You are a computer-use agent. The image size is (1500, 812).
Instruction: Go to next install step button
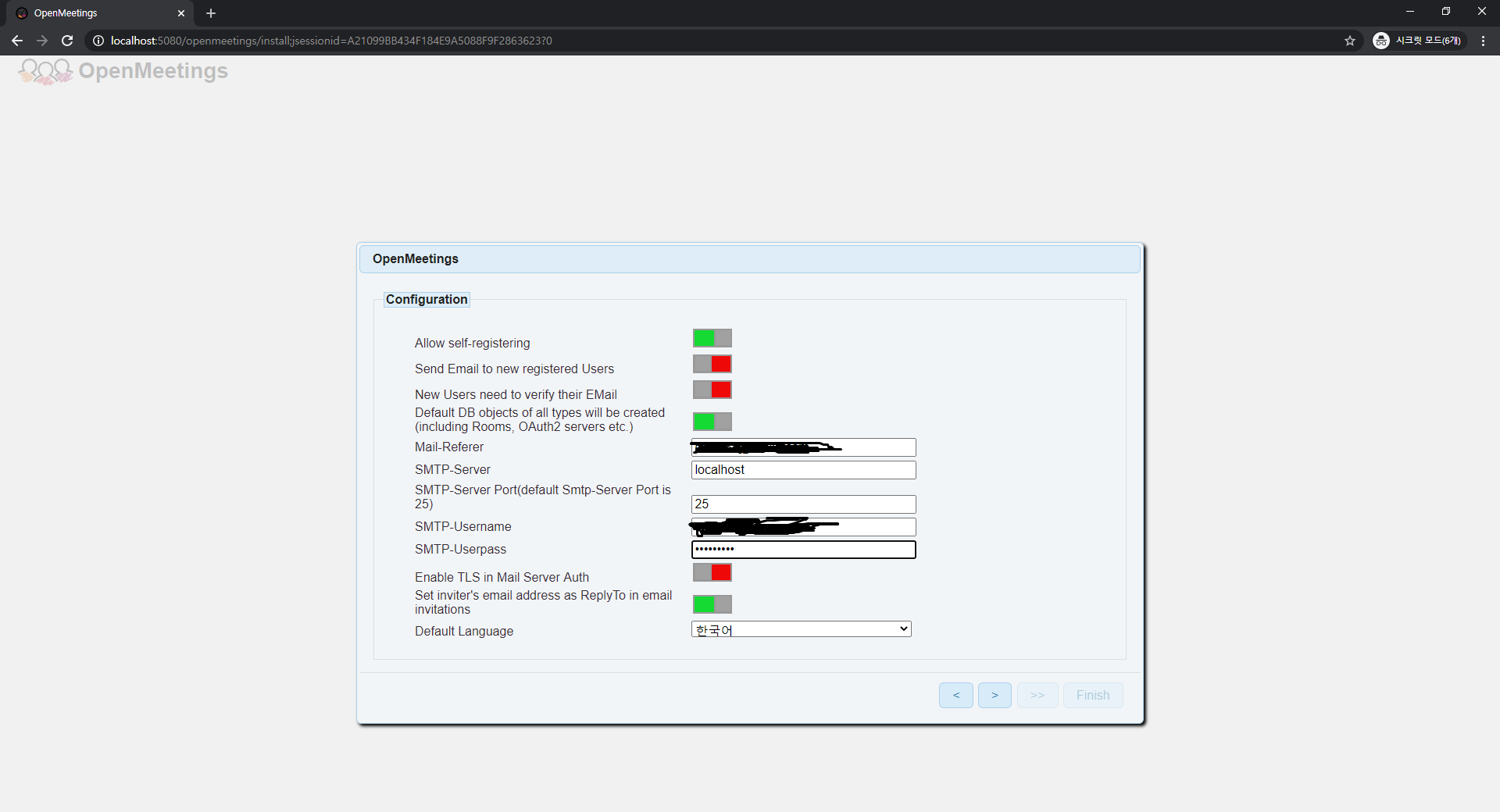(995, 695)
